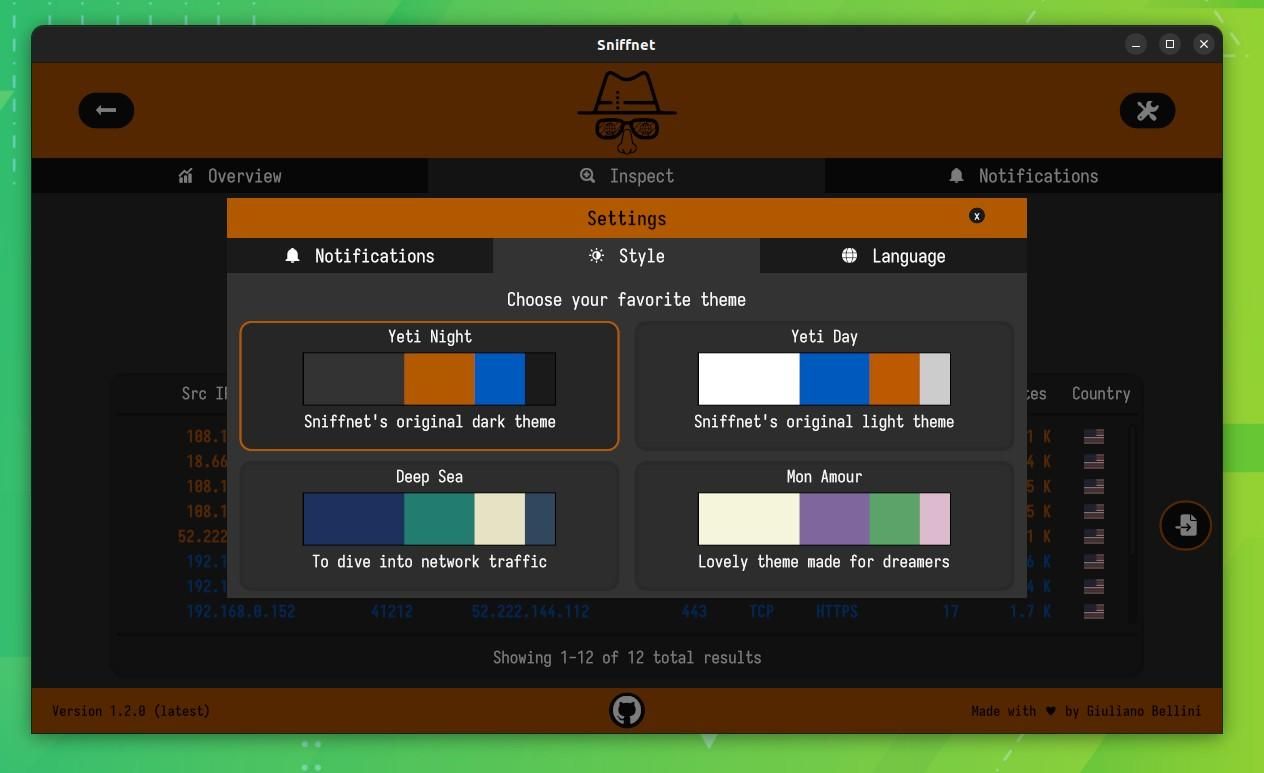
Task: Select the Deep Sea theme
Action: point(429,525)
